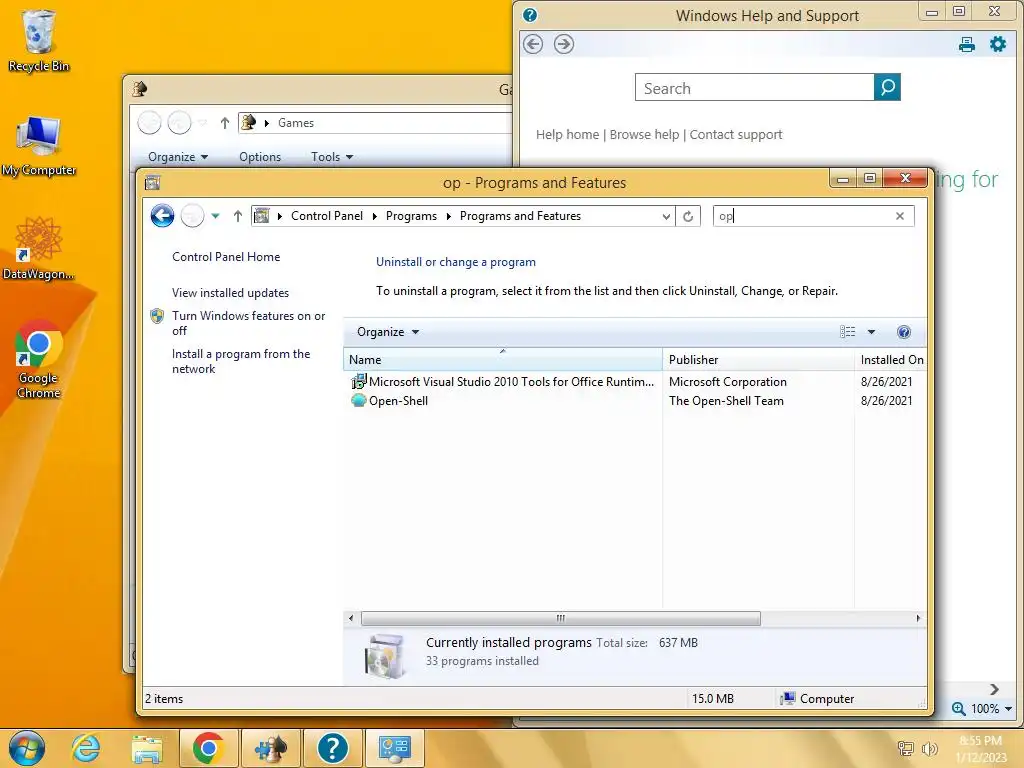Image resolution: width=1024 pixels, height=768 pixels.
Task: Click the Browse help link
Action: [x=644, y=135]
